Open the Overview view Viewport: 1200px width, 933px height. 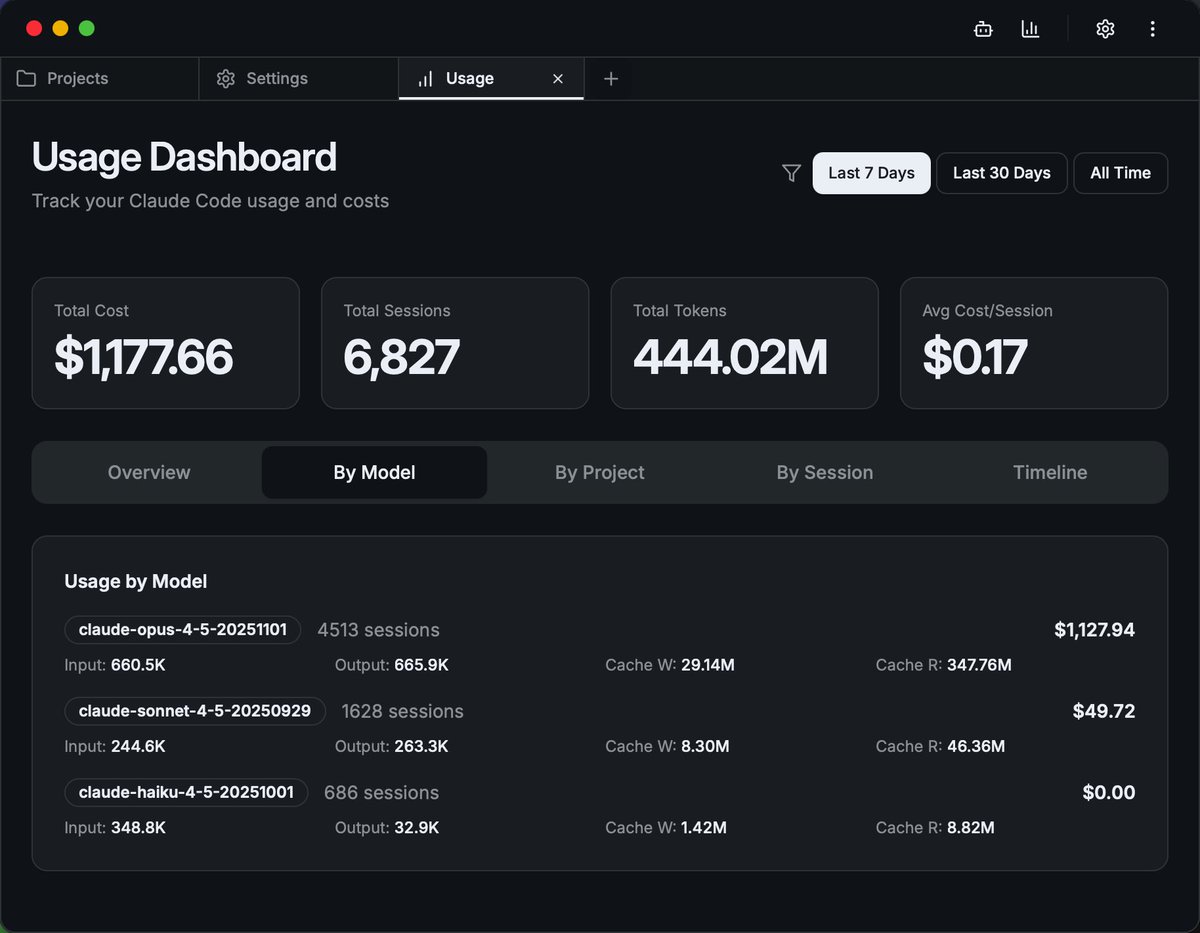149,472
